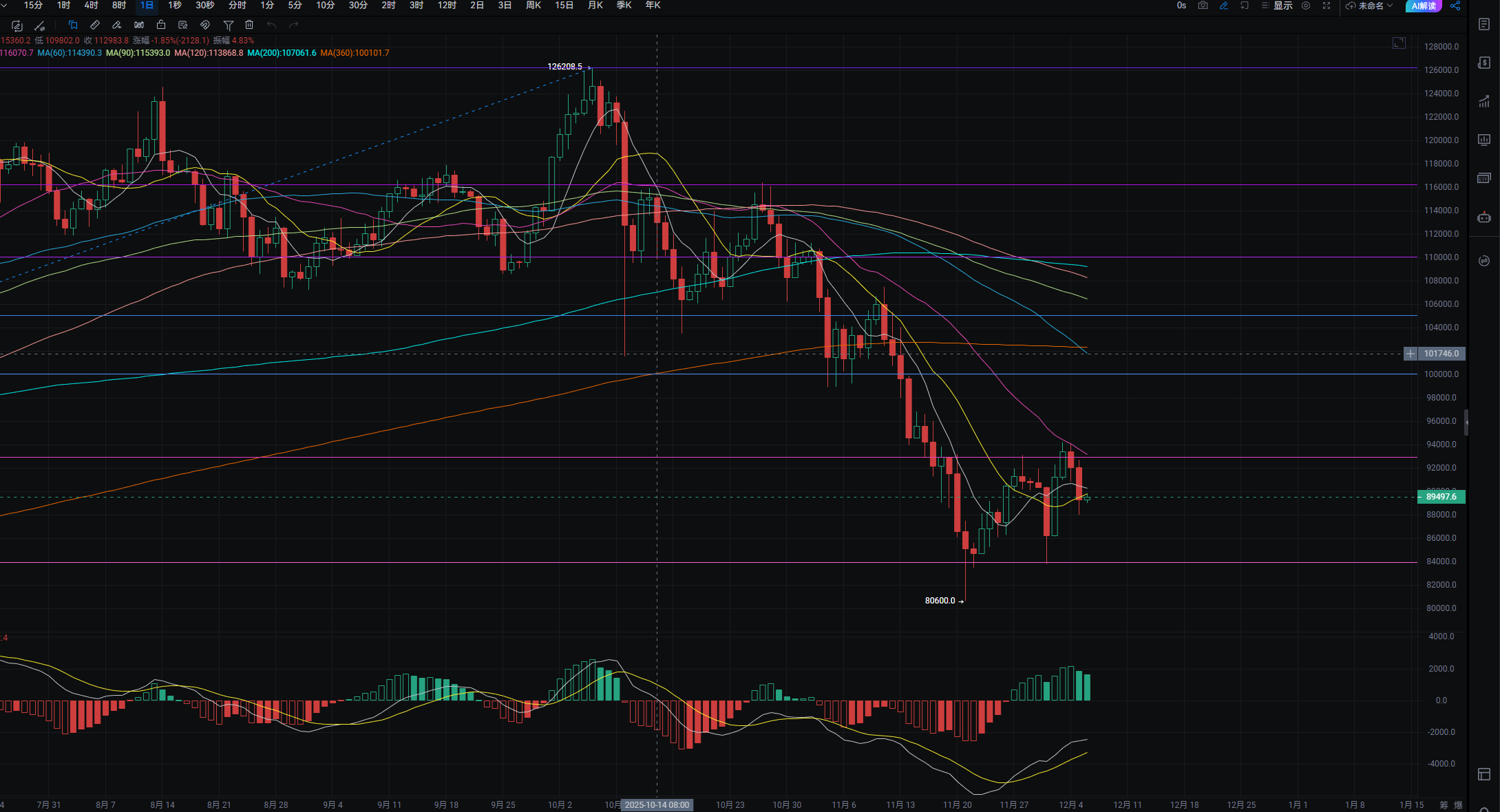Click the share icon at top right

click(1455, 6)
